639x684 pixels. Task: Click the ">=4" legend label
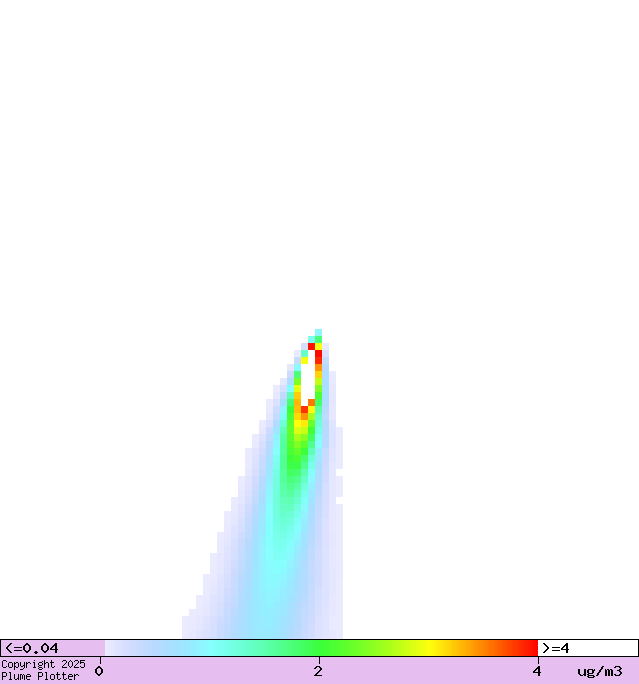pos(556,648)
